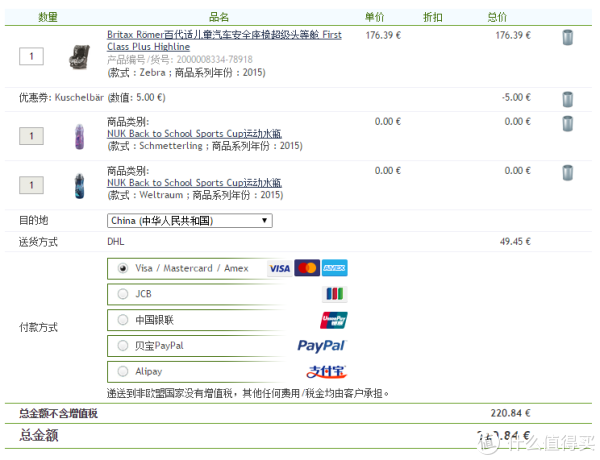Select Alipay payment radio button
This screenshot has height=460, width=600.
[122, 371]
